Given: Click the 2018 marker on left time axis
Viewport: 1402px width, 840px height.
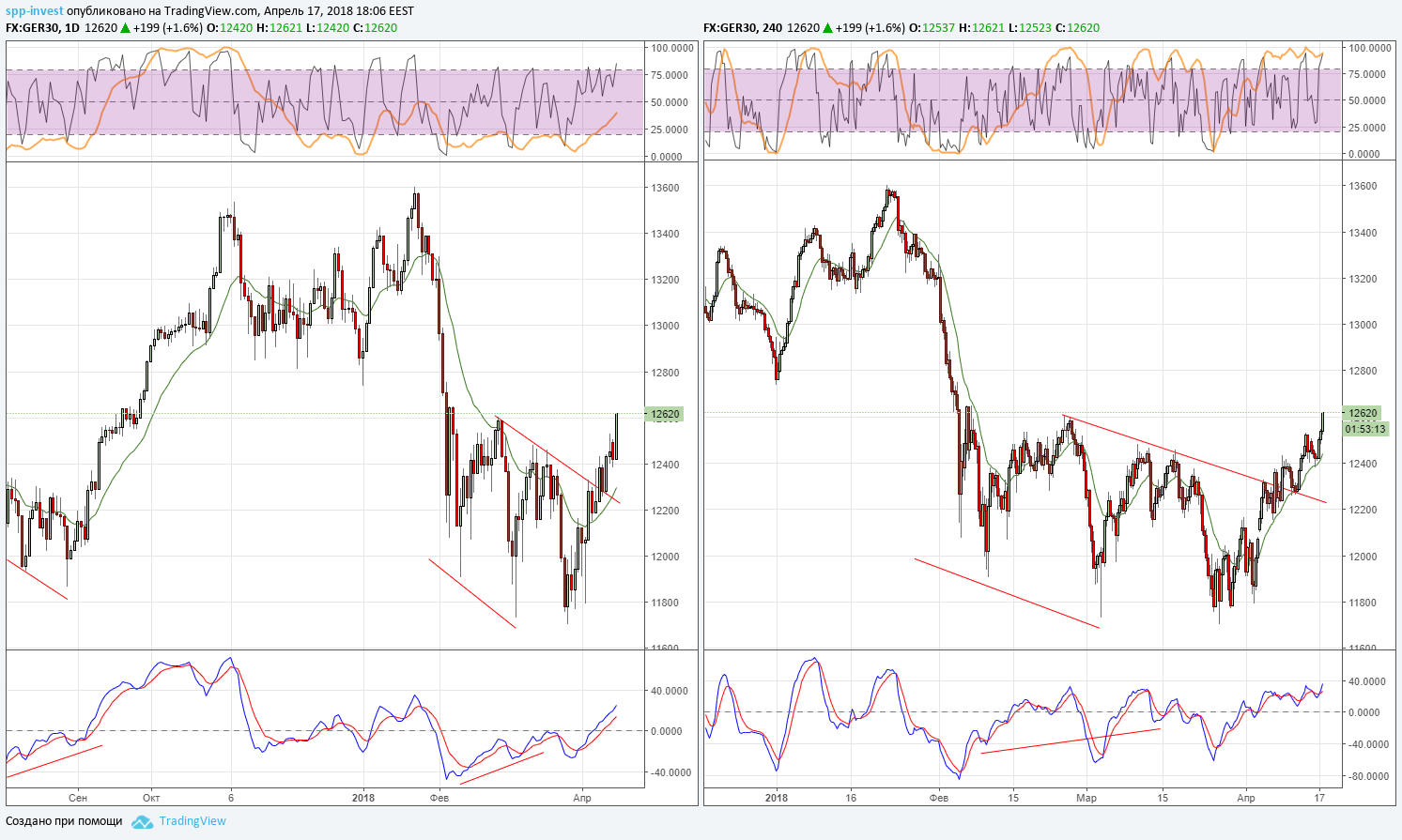Looking at the screenshot, I should tap(363, 798).
